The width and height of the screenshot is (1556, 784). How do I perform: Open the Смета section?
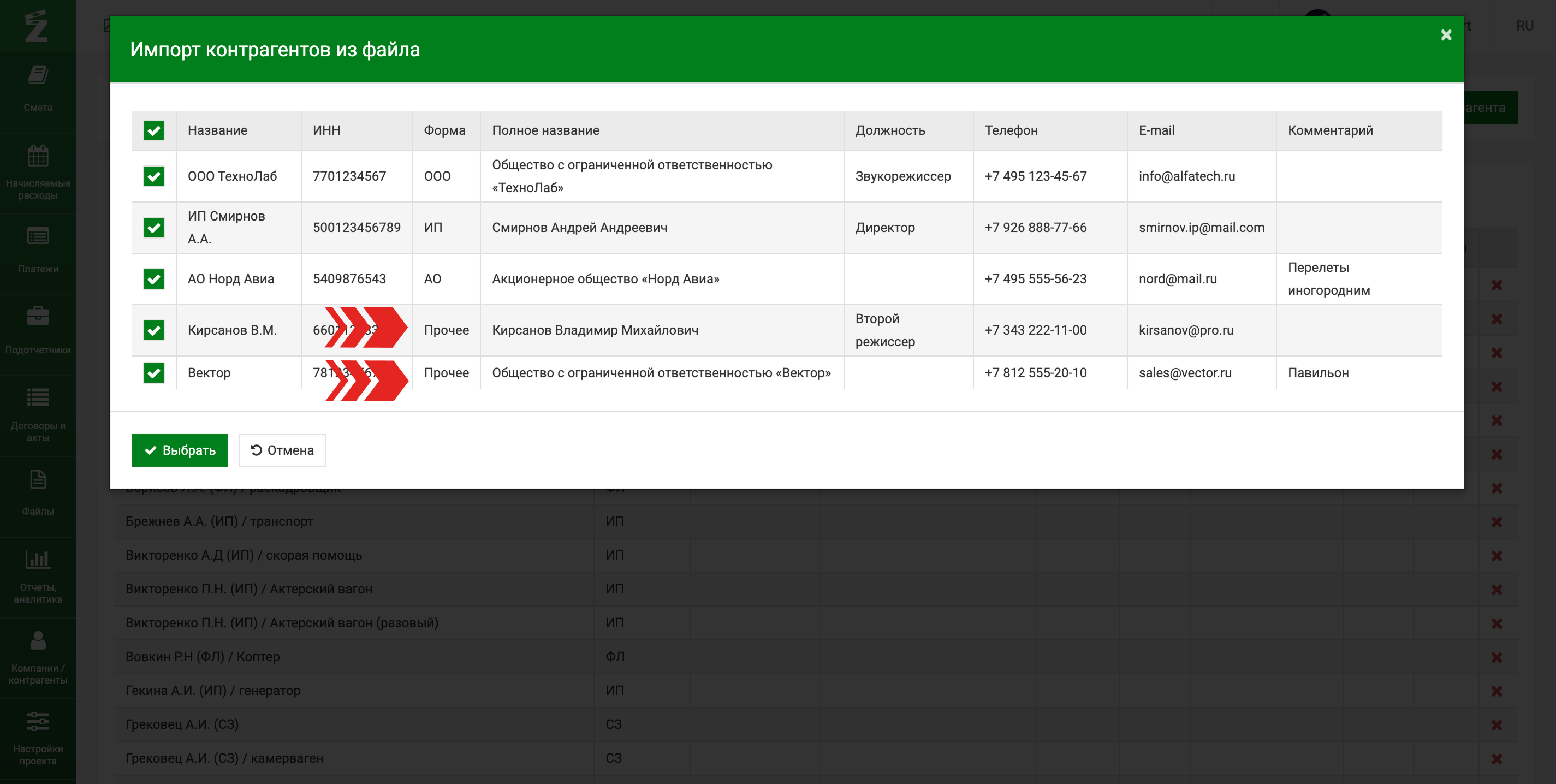[38, 89]
